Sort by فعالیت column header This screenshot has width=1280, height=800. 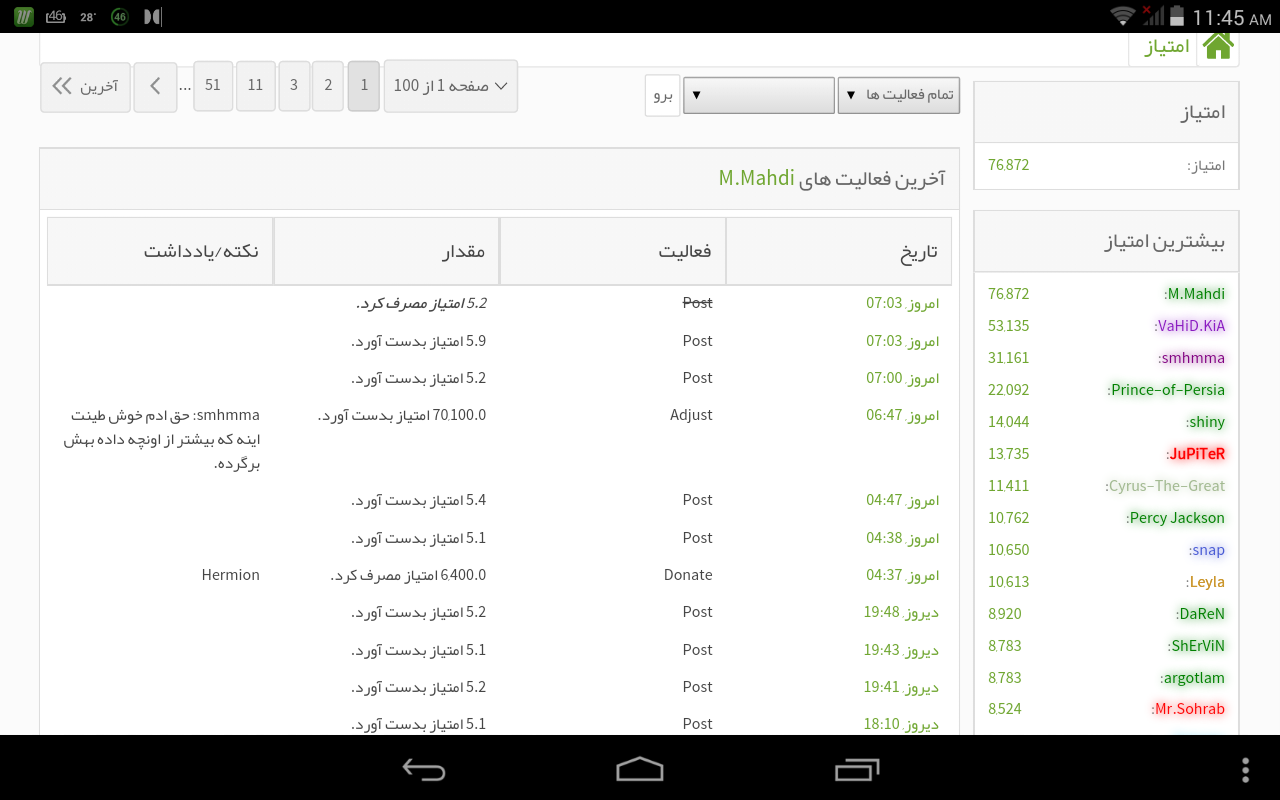(x=613, y=251)
